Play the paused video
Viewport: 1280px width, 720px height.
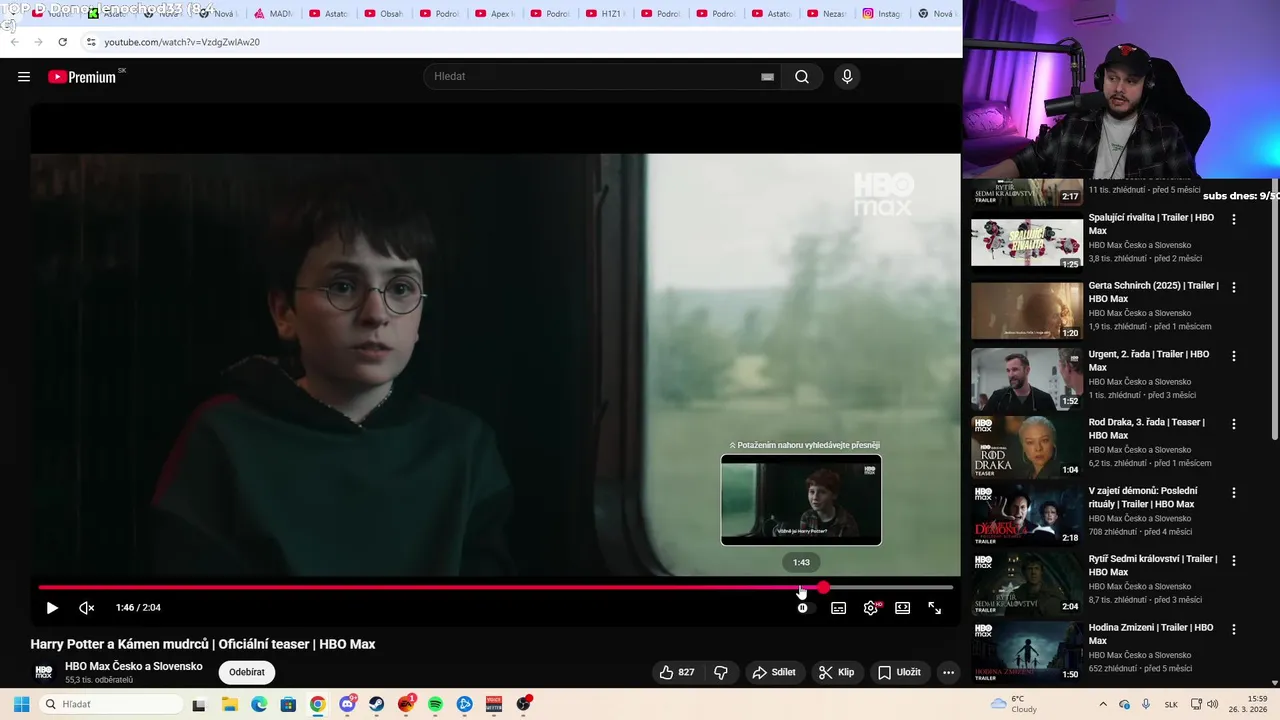[x=52, y=608]
